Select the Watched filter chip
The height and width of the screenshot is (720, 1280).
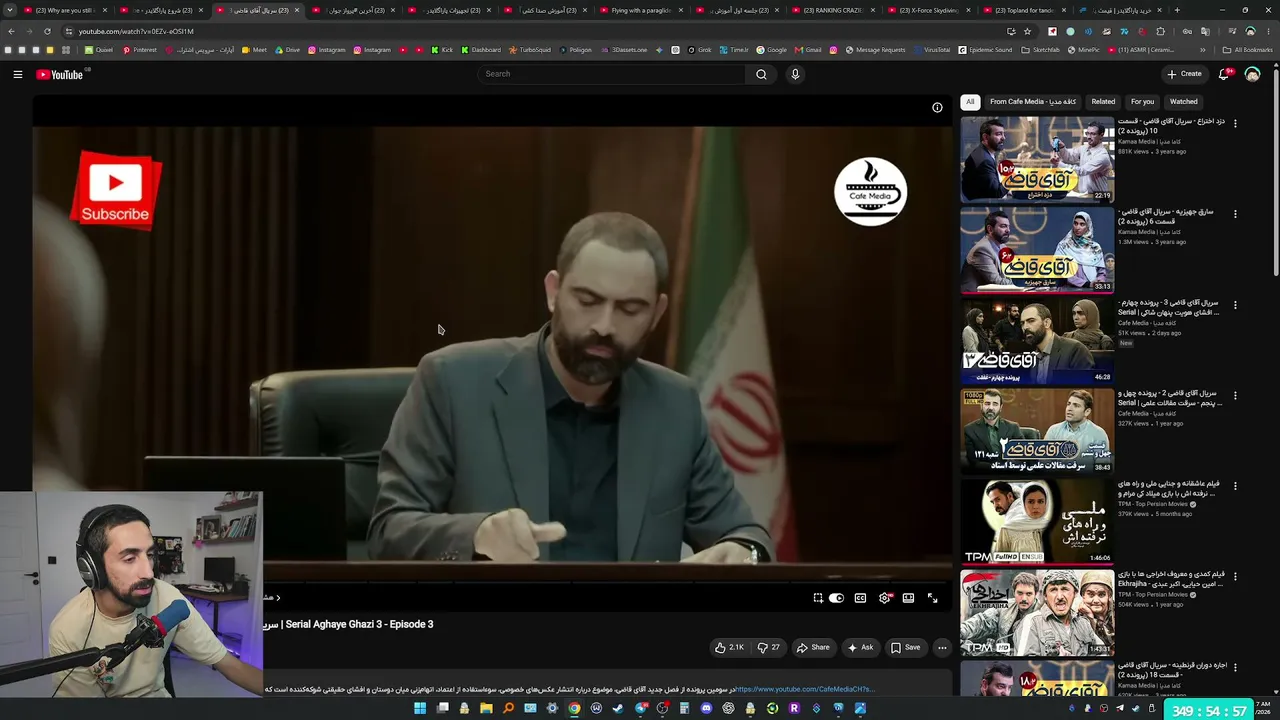coord(1183,101)
